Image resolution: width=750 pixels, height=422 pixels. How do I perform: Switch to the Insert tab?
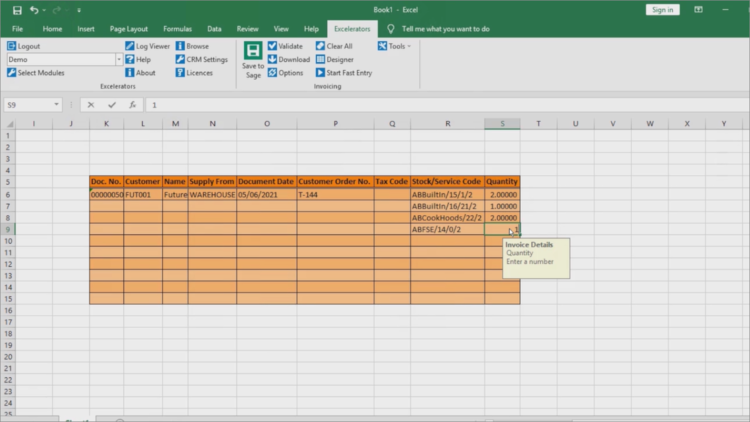tap(86, 29)
